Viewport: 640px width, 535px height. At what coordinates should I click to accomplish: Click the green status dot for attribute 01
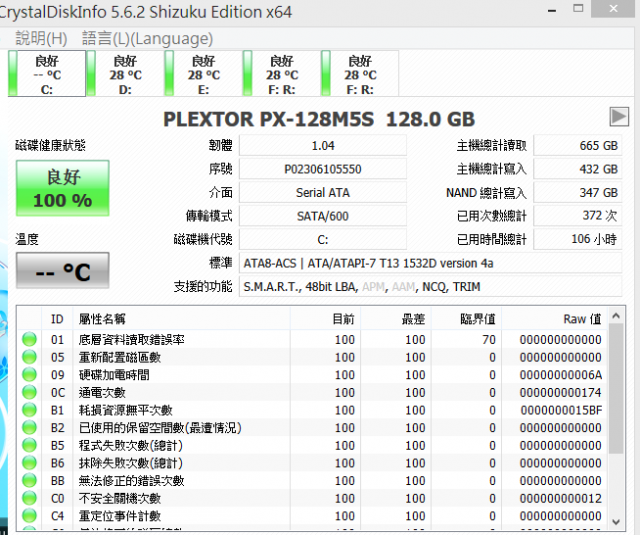pyautogui.click(x=29, y=339)
